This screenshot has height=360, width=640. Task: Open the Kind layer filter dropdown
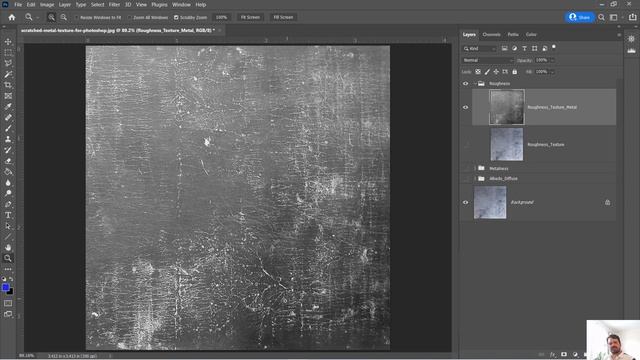point(480,49)
